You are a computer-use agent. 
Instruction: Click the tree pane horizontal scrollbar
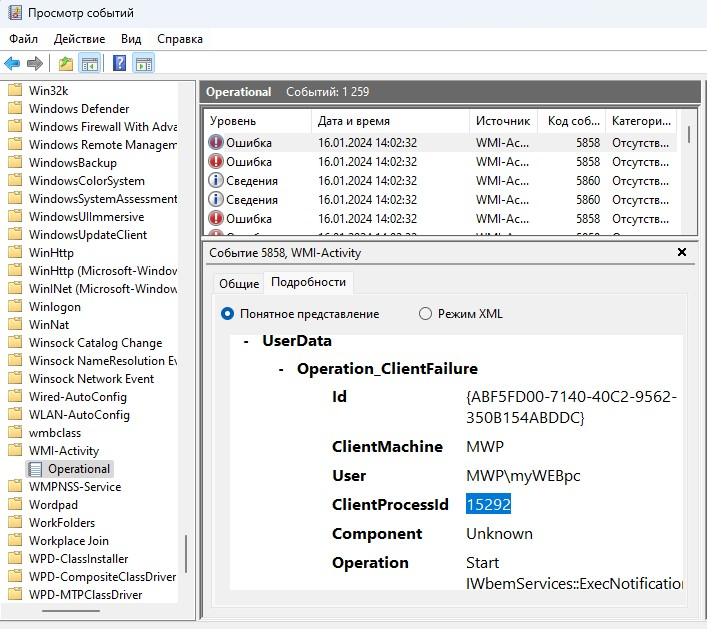coord(71,611)
